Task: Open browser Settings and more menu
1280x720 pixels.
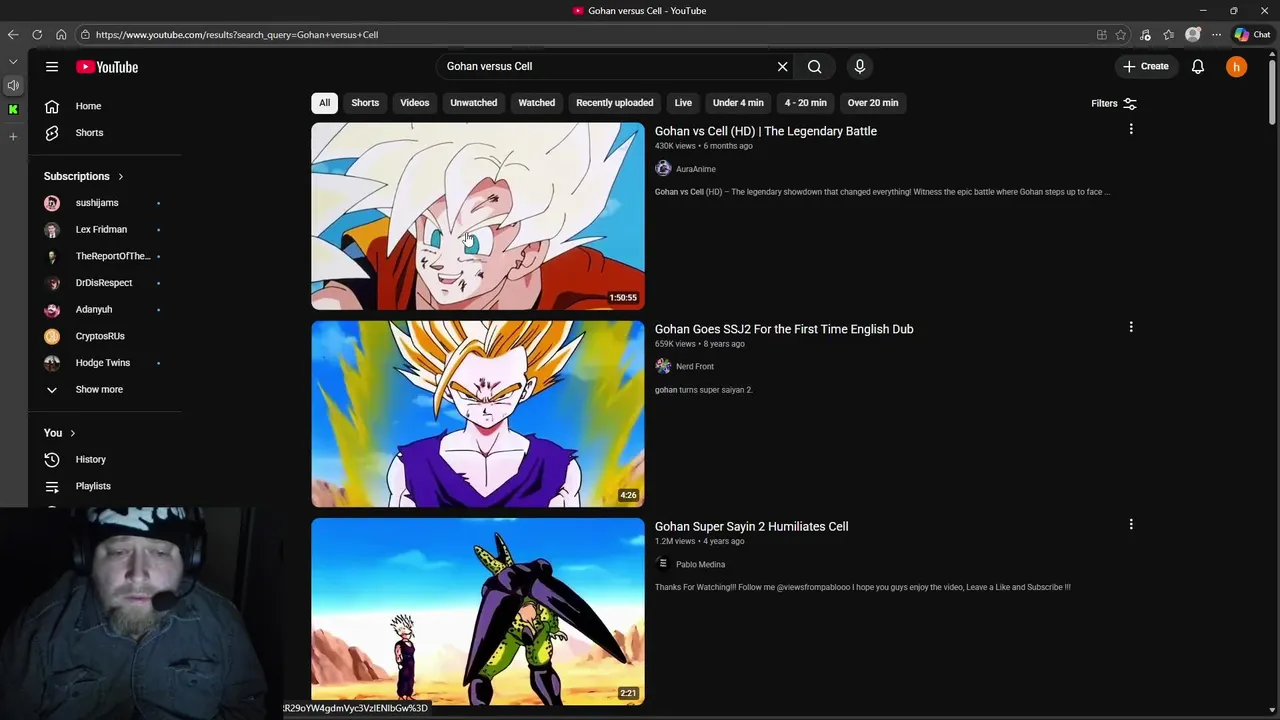Action: click(1216, 35)
